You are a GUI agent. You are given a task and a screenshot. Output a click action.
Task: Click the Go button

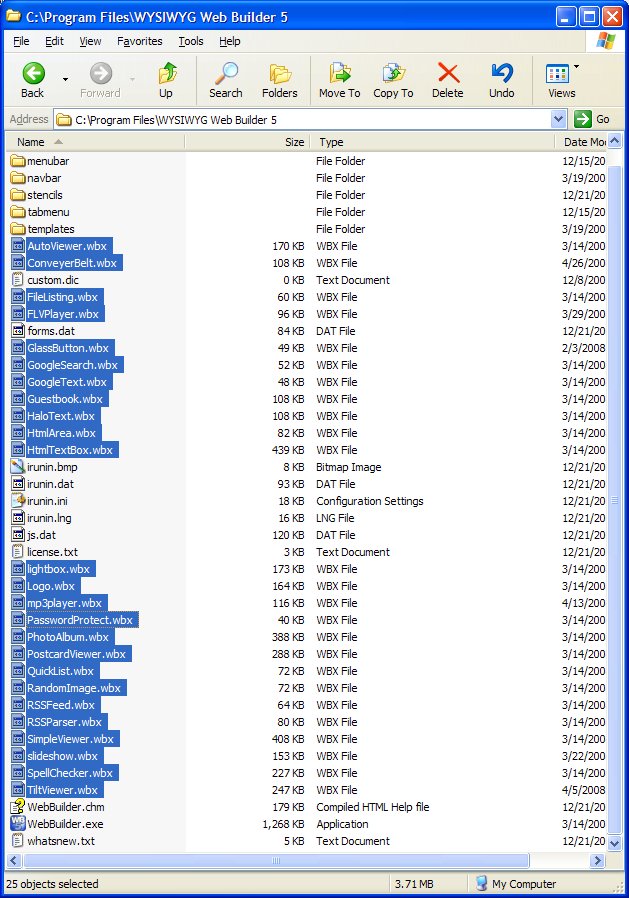(x=592, y=119)
